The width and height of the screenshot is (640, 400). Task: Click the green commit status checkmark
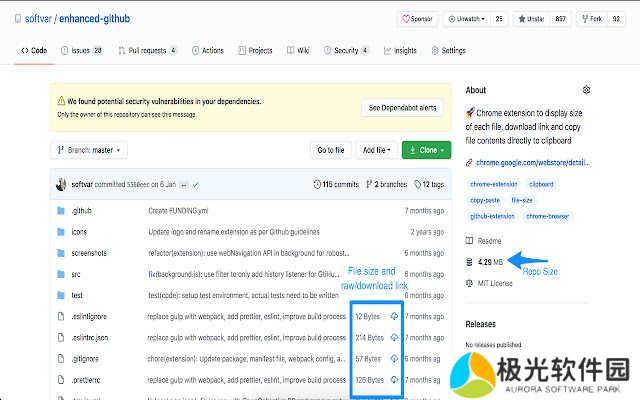click(x=197, y=185)
